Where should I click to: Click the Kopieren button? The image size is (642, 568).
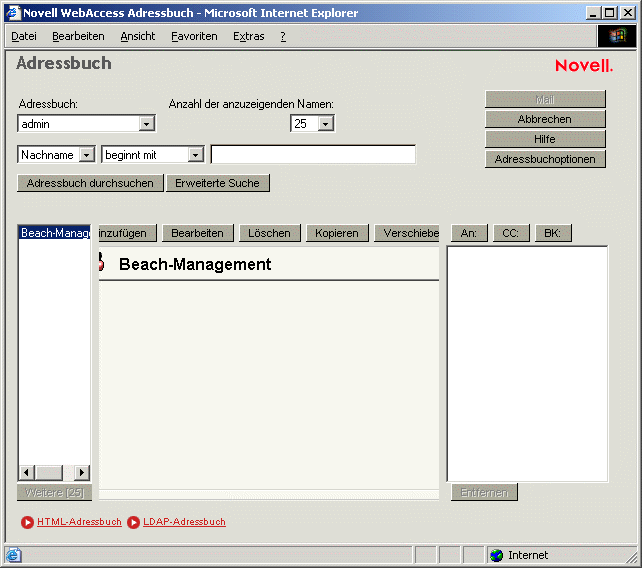tap(337, 233)
